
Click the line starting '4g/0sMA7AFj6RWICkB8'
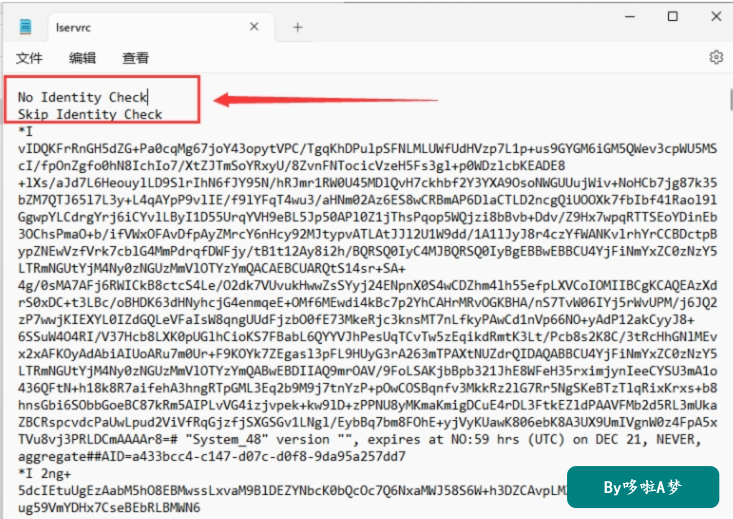point(367,285)
